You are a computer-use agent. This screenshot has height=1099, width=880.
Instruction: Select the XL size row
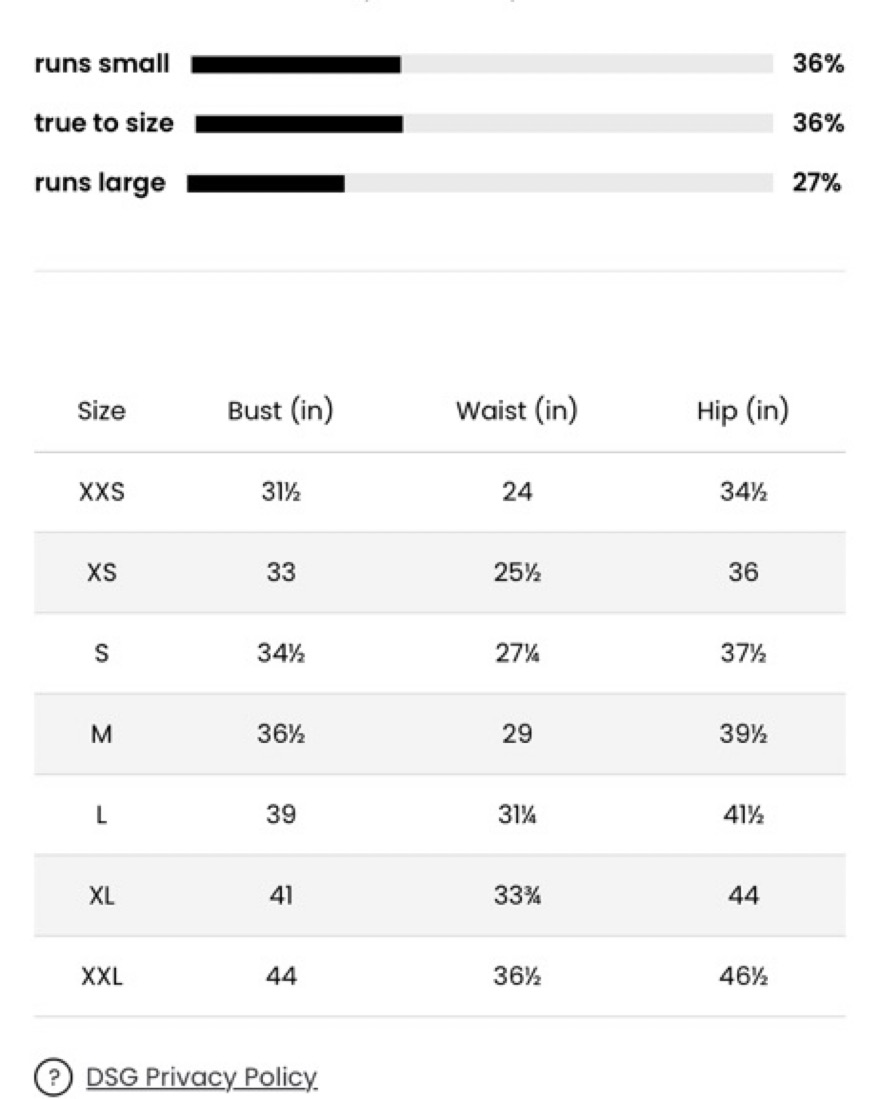coord(440,895)
